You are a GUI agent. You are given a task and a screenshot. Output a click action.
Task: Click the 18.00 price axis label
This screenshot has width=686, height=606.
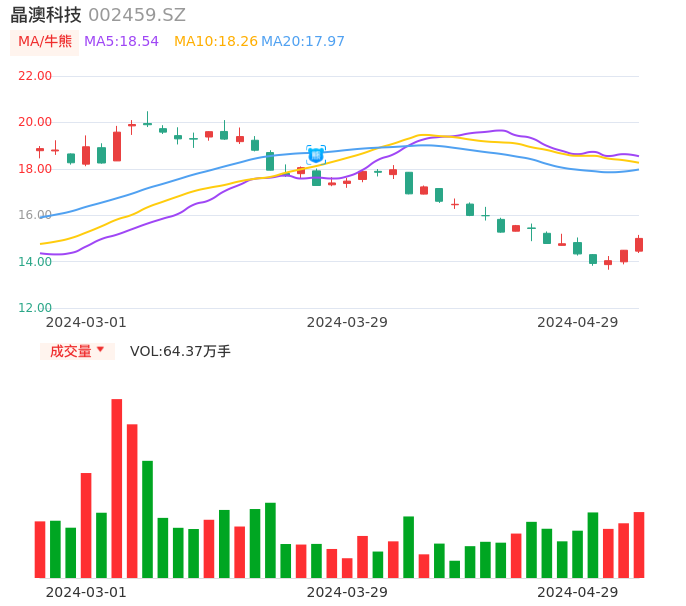35,169
